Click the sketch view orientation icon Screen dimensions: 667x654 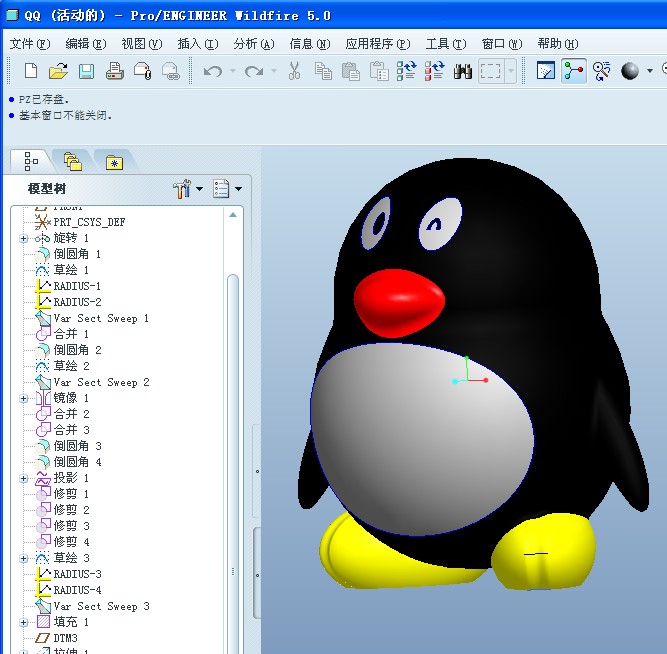point(546,71)
